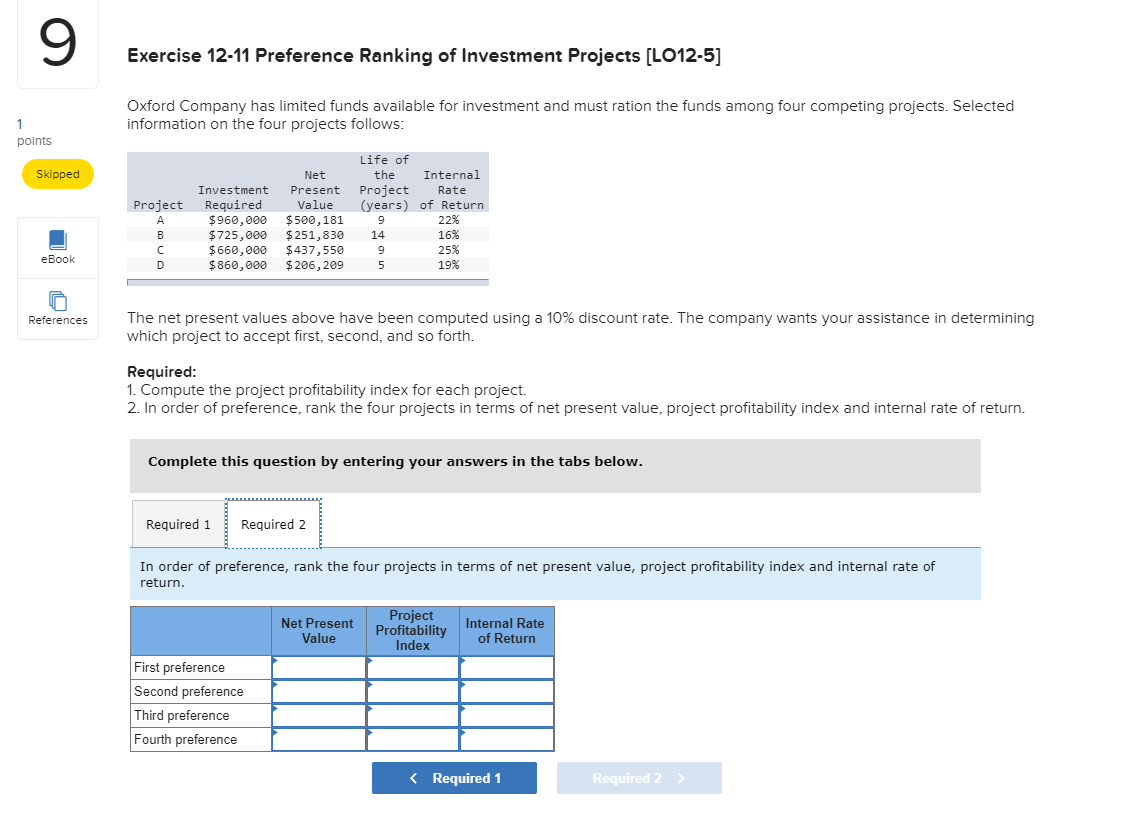Click the question number 9 panel
This screenshot has width=1139, height=830.
click(x=57, y=44)
